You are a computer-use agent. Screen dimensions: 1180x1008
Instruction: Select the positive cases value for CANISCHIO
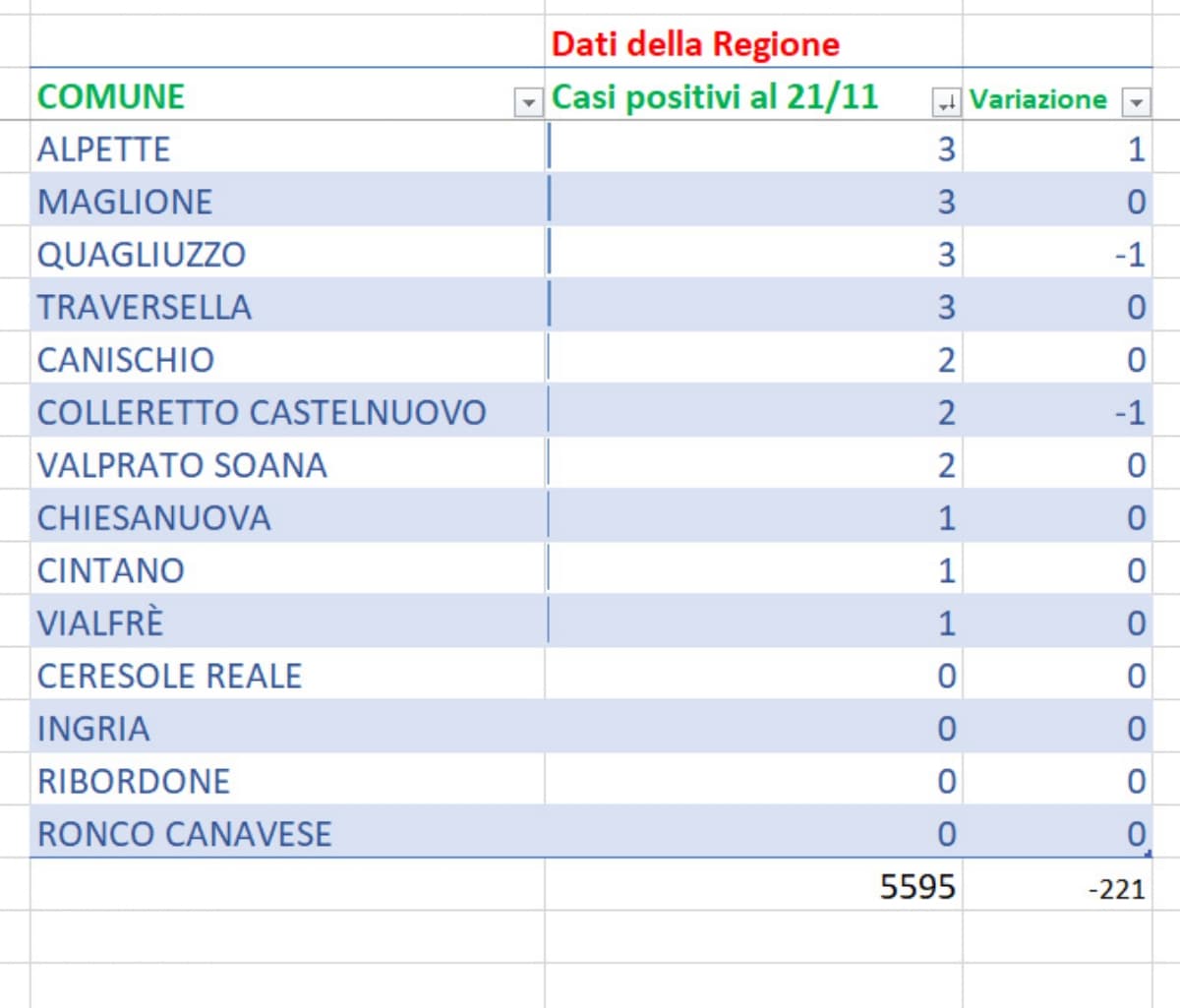945,360
